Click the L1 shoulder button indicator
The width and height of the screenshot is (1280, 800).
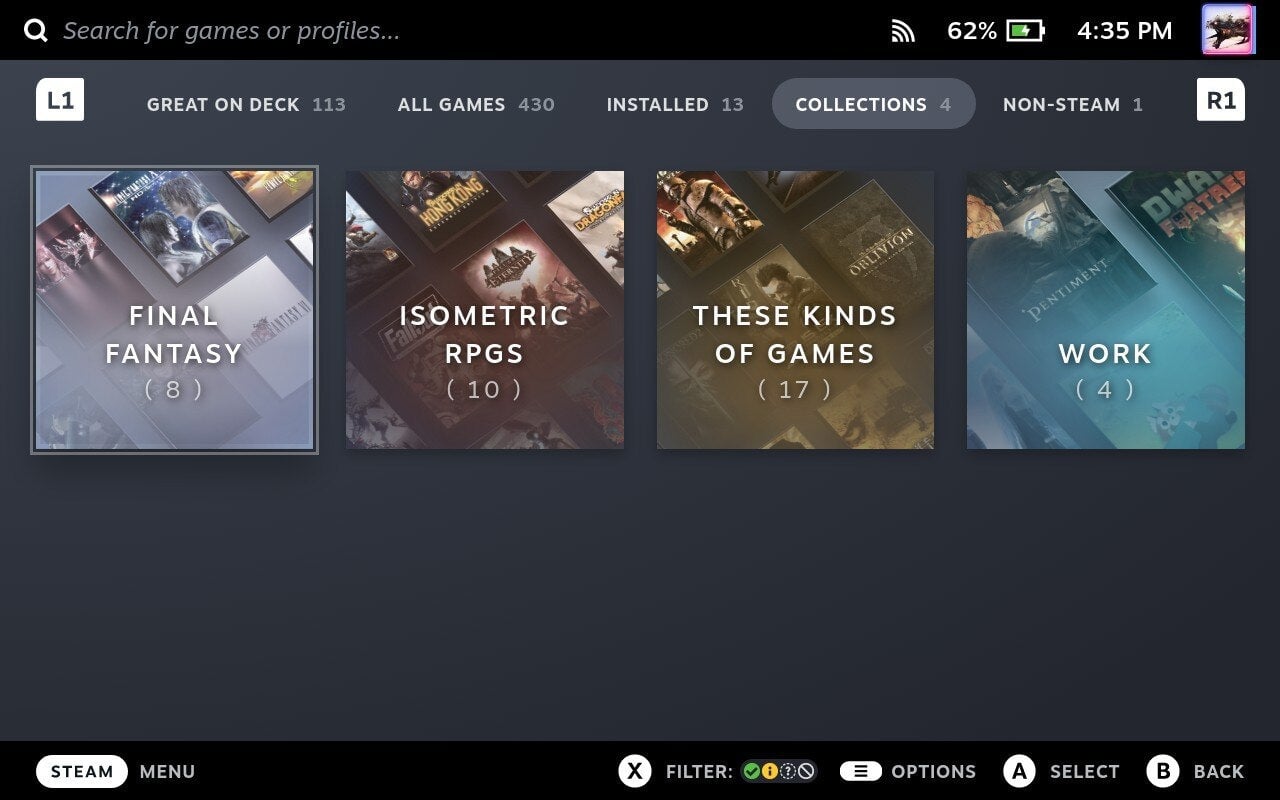[x=60, y=99]
